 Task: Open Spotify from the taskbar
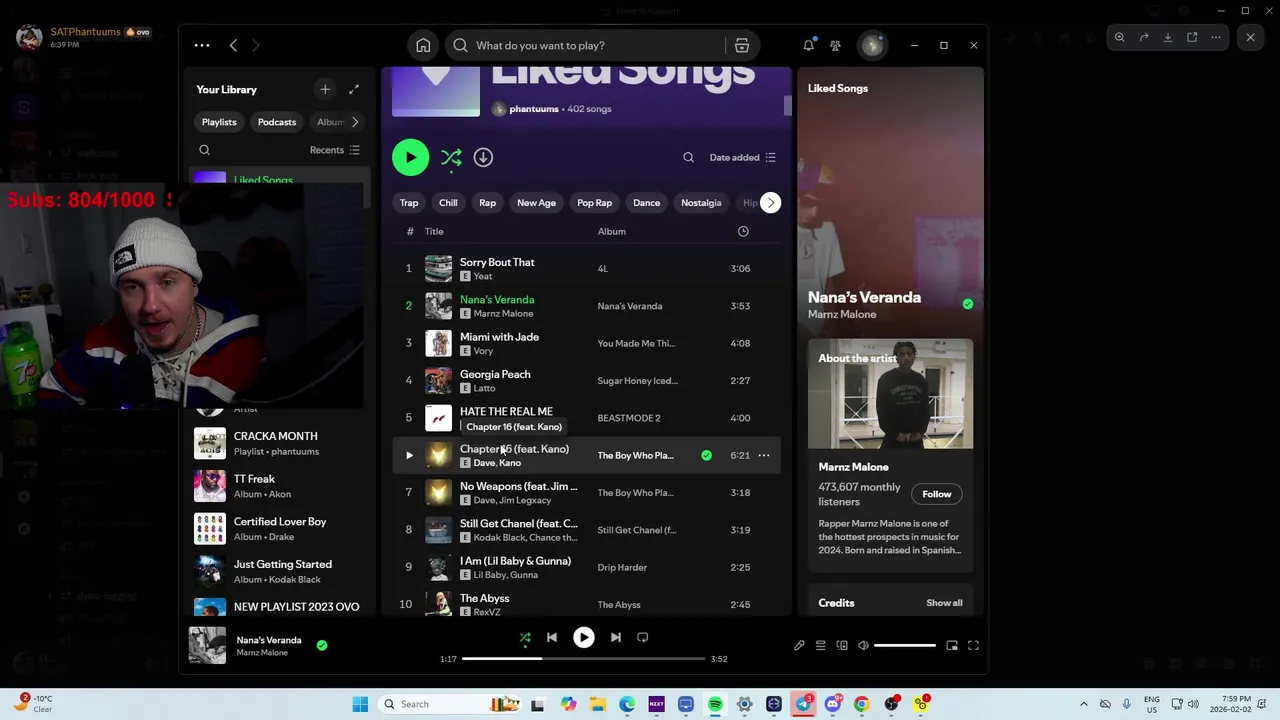tap(715, 704)
